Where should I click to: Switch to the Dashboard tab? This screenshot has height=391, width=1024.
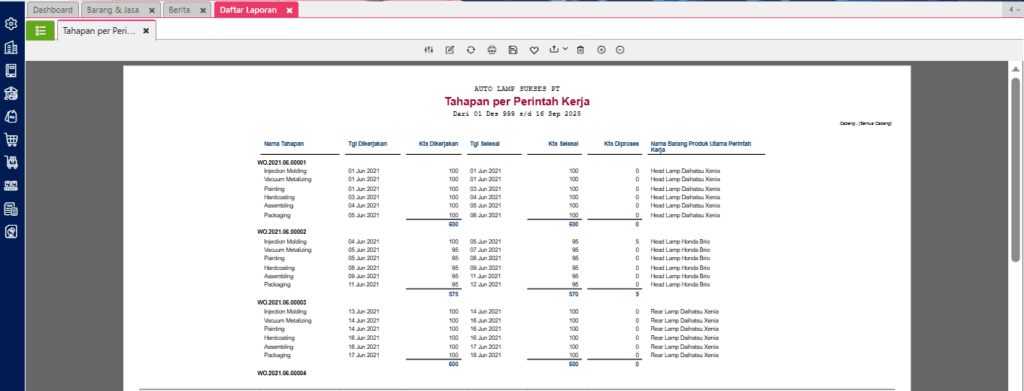(x=53, y=10)
